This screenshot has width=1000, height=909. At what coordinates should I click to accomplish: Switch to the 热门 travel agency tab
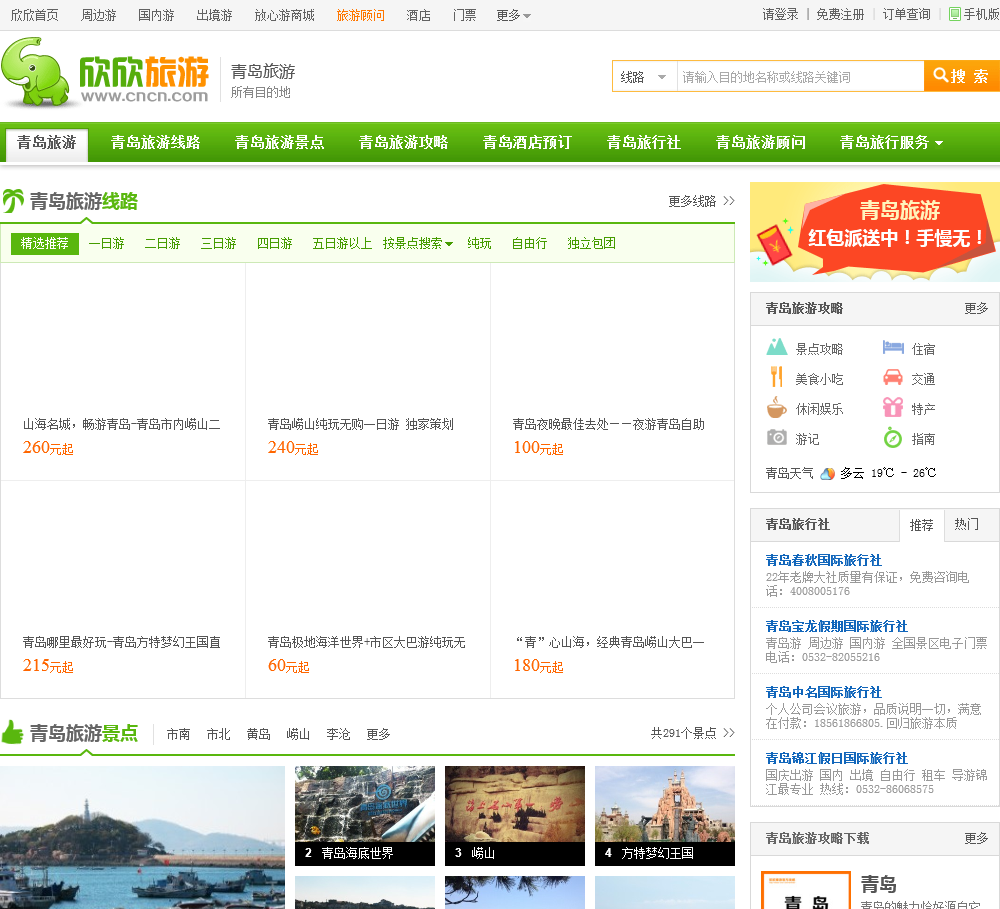click(966, 524)
